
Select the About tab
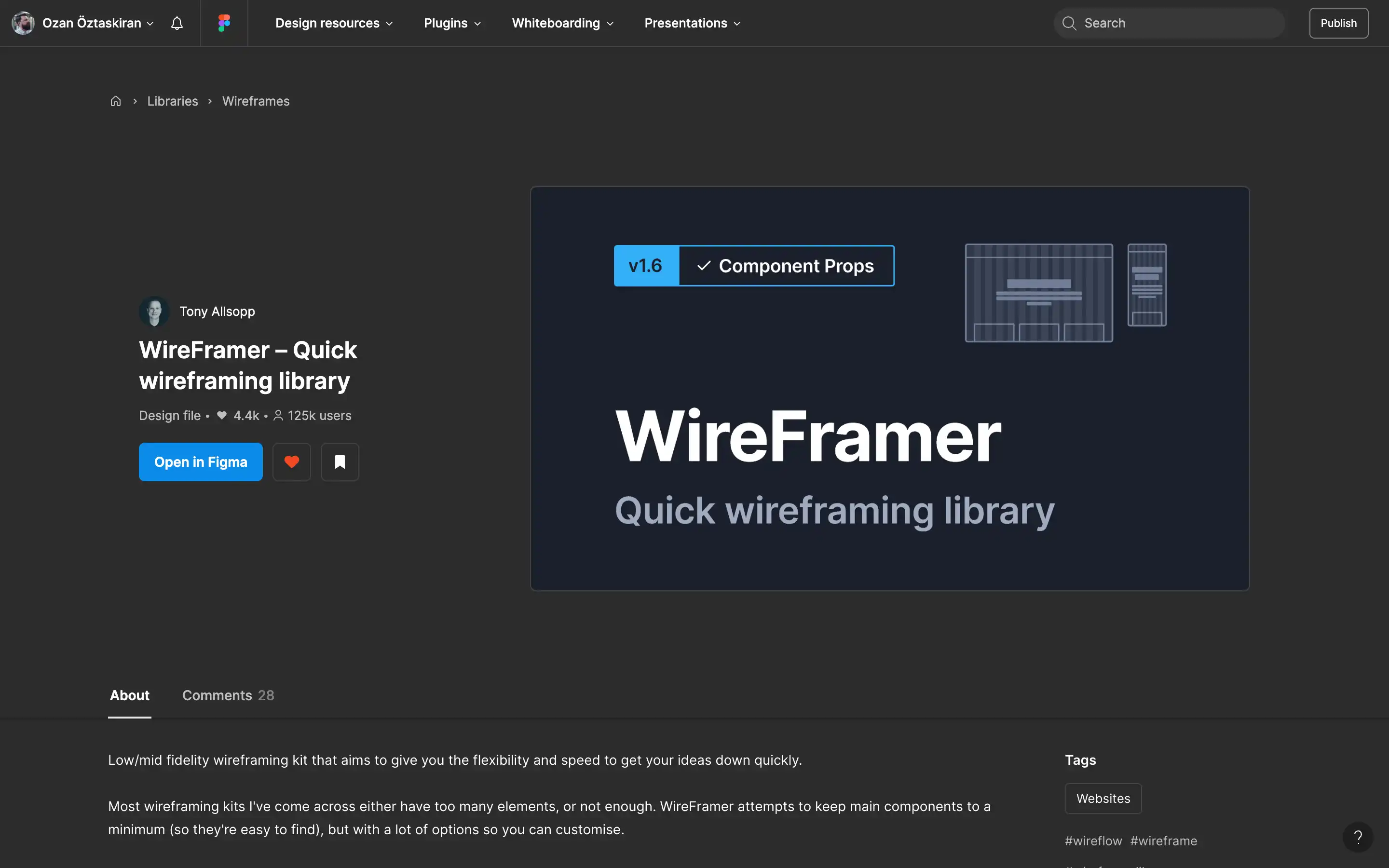pos(129,695)
